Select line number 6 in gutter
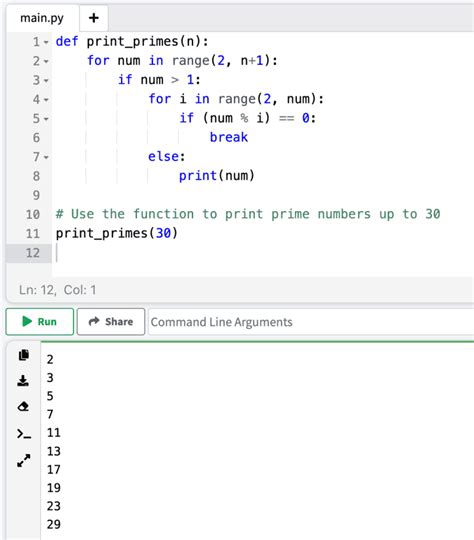This screenshot has height=540, width=474. (37, 138)
